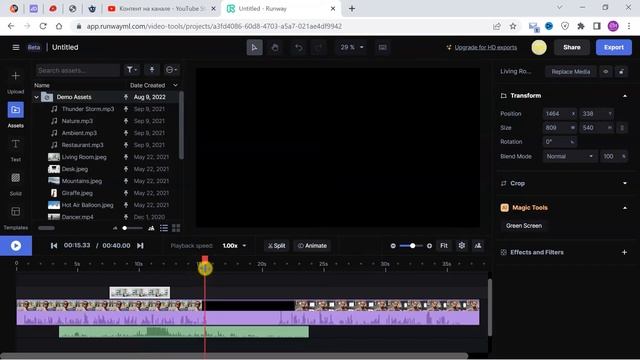Collapse the Magic Tools section

click(x=625, y=208)
